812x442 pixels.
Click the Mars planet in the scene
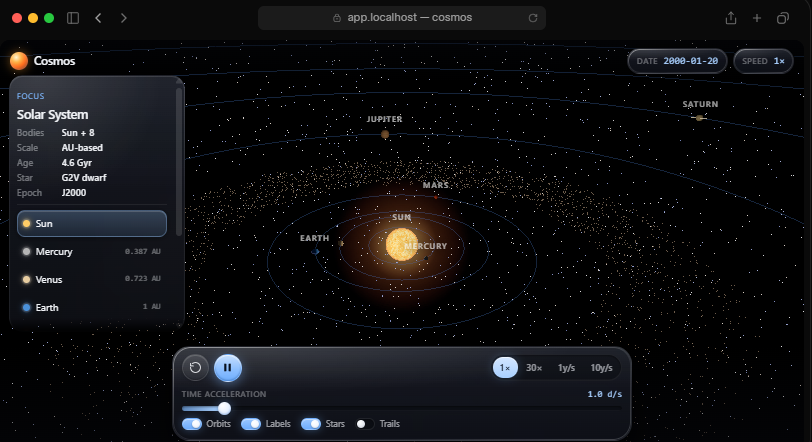click(436, 197)
